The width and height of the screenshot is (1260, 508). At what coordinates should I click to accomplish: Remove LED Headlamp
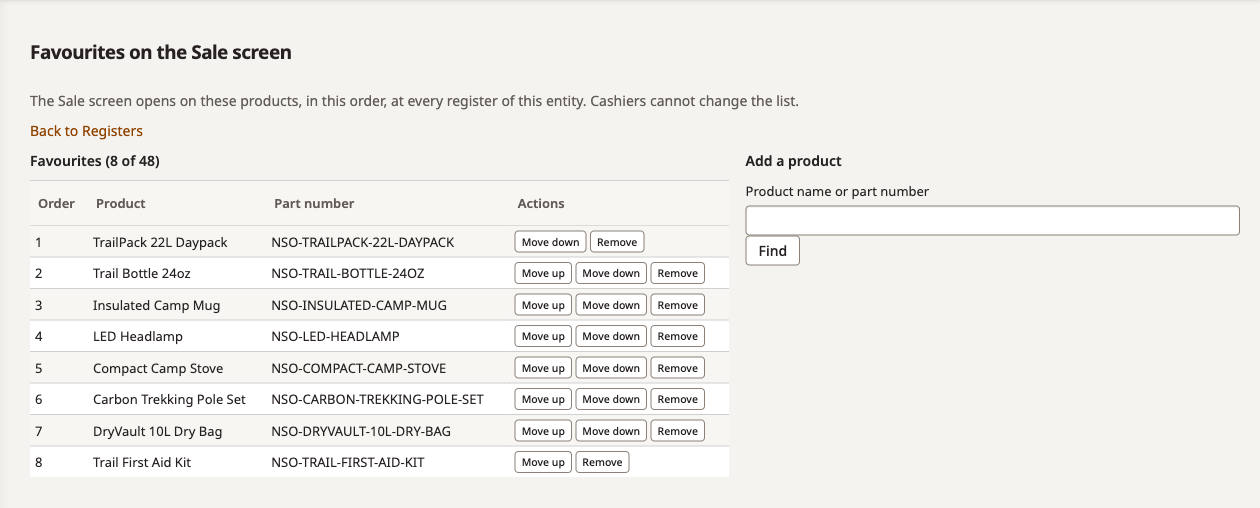(x=678, y=336)
